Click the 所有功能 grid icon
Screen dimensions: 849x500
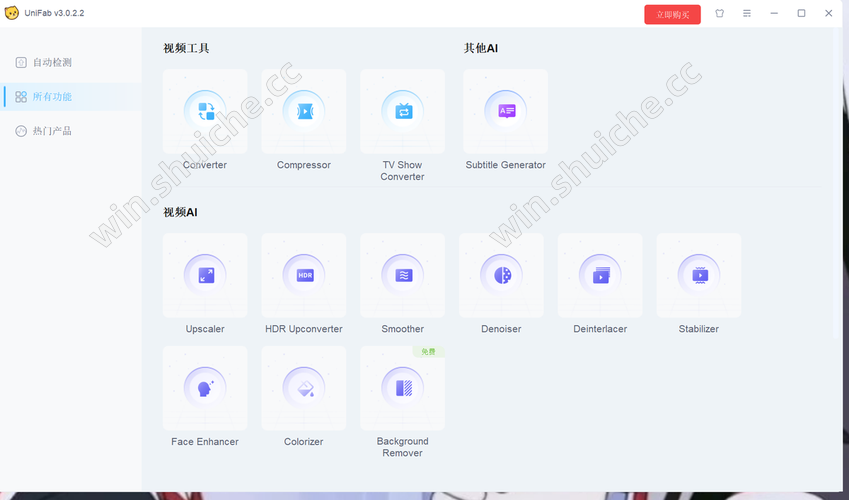coord(21,96)
